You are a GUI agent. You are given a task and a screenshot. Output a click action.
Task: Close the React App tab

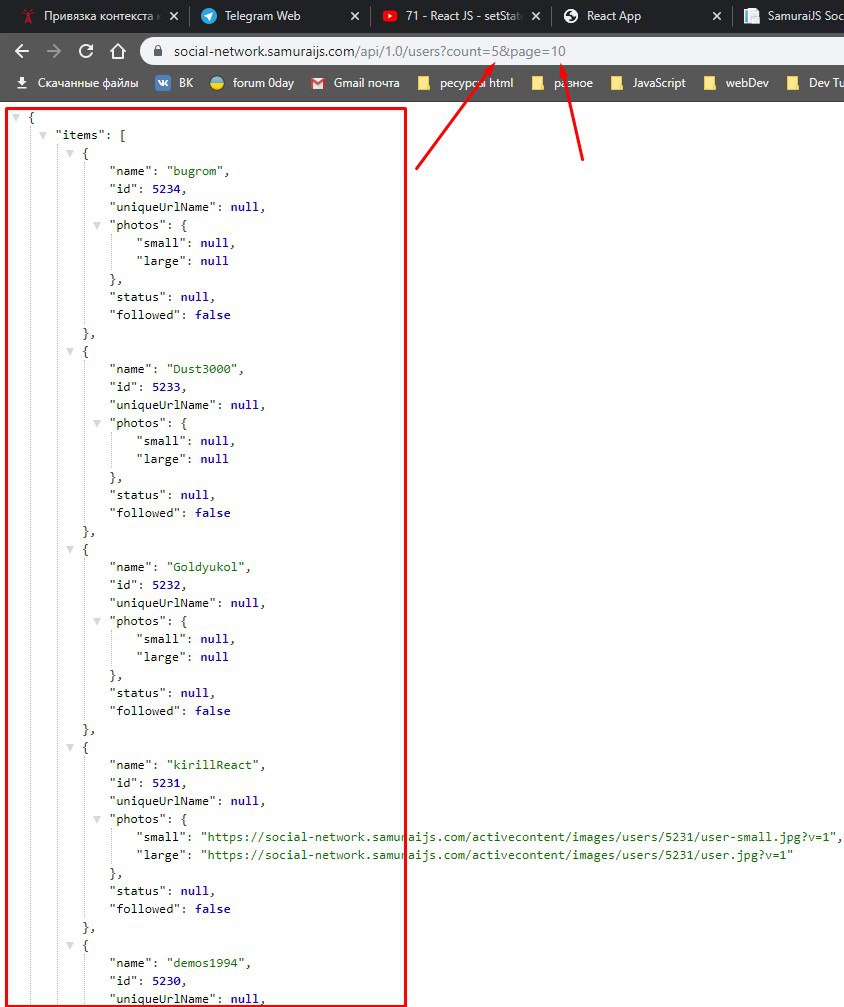(717, 16)
